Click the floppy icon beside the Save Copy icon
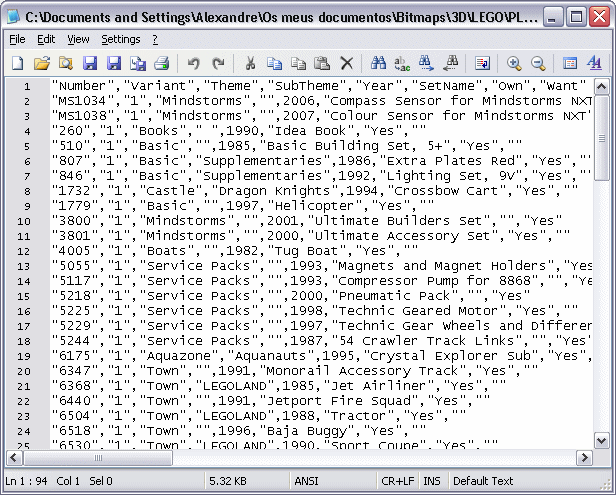The image size is (616, 495). (x=114, y=63)
